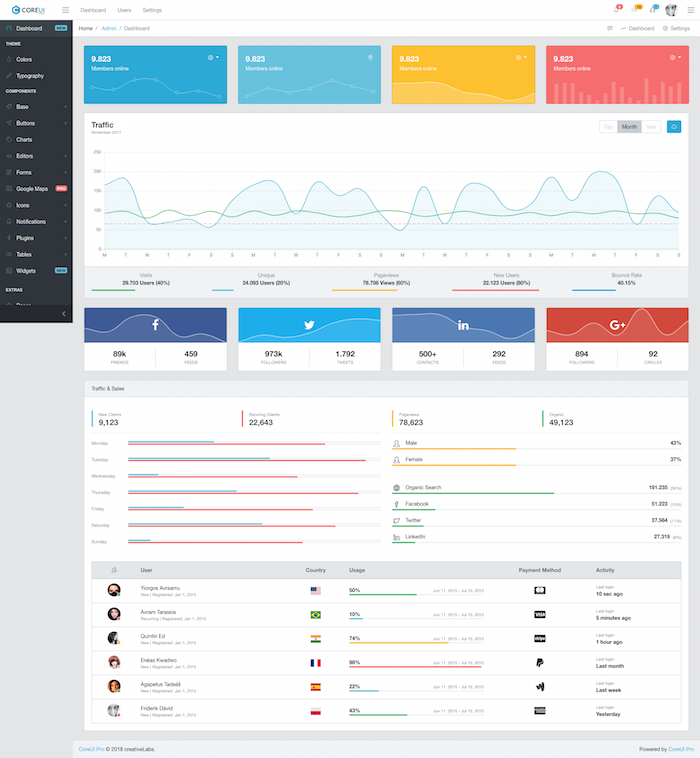Expand the Plugins sidebar section
The image size is (700, 758).
(x=36, y=238)
